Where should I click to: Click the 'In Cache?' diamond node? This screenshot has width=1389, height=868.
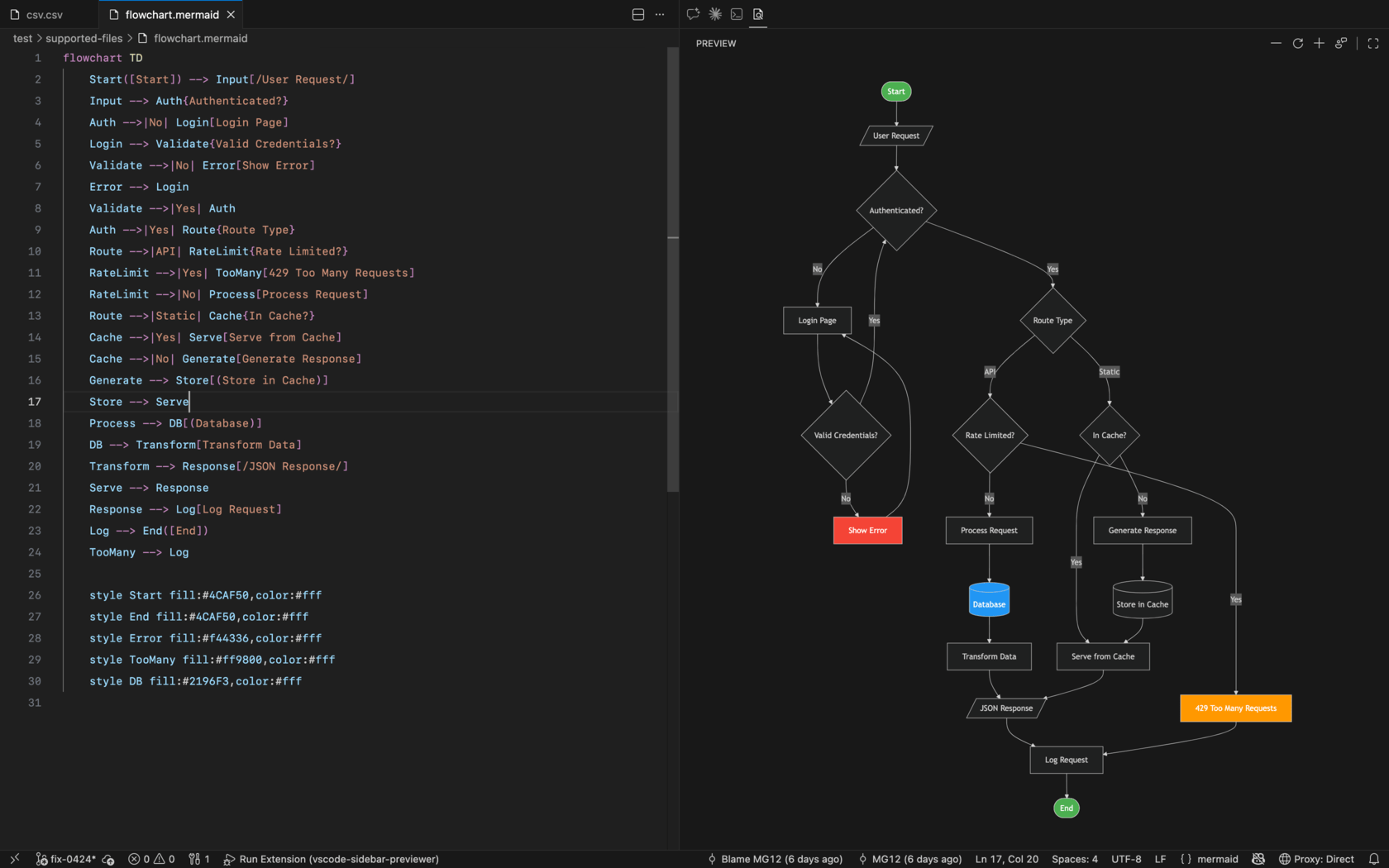pyautogui.click(x=1110, y=436)
